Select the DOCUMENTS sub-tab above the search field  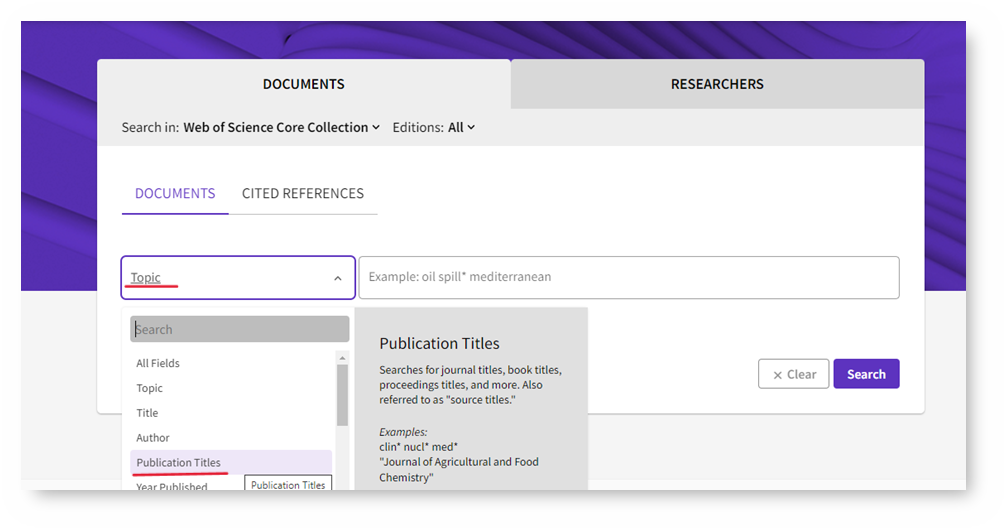(x=175, y=193)
